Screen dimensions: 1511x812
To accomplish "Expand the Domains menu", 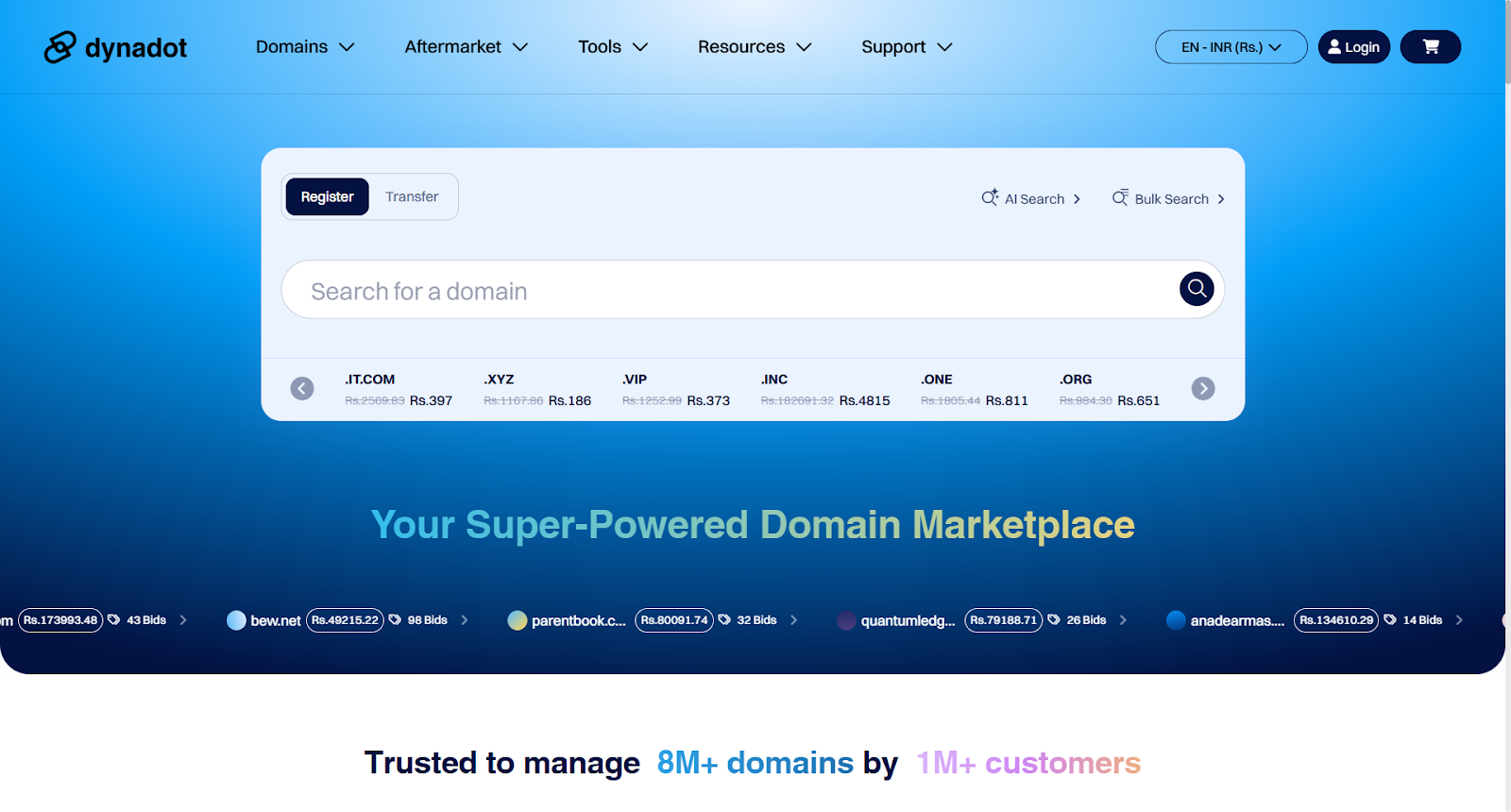I will [x=304, y=47].
